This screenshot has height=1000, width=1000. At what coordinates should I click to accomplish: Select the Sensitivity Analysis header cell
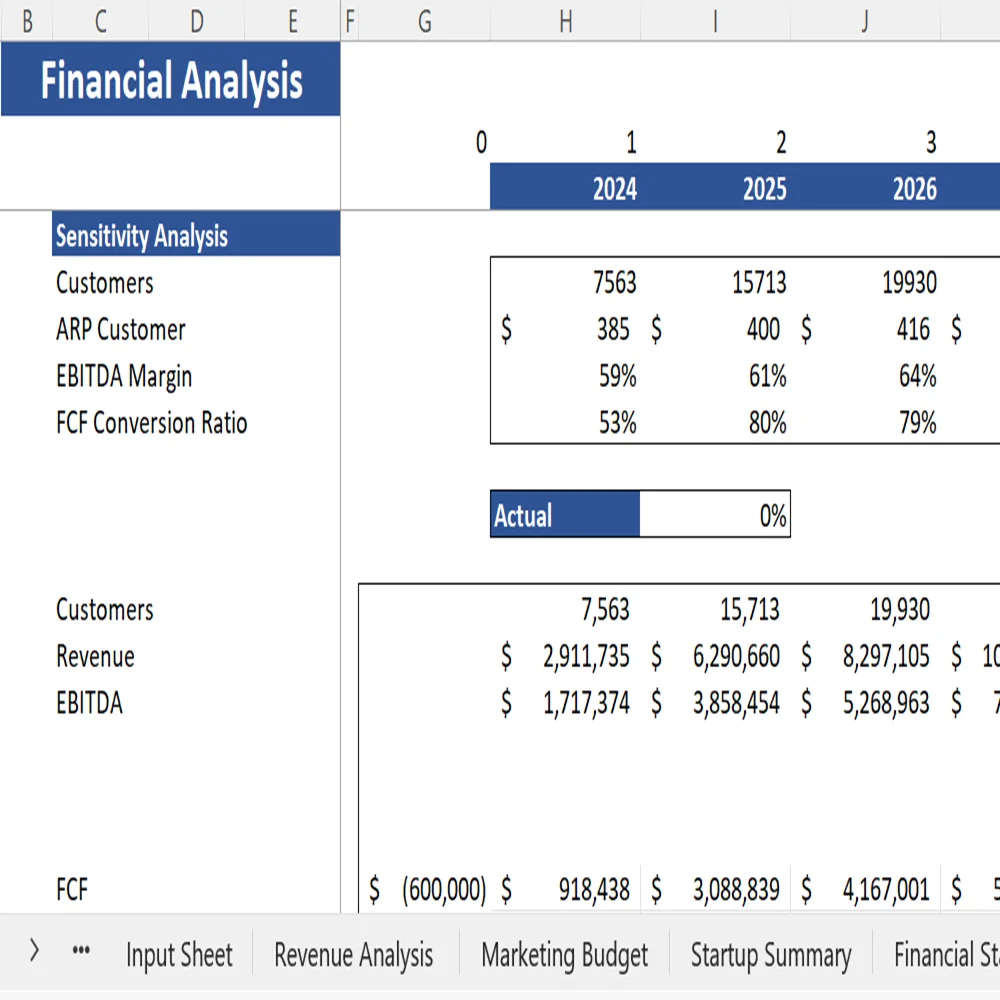142,236
